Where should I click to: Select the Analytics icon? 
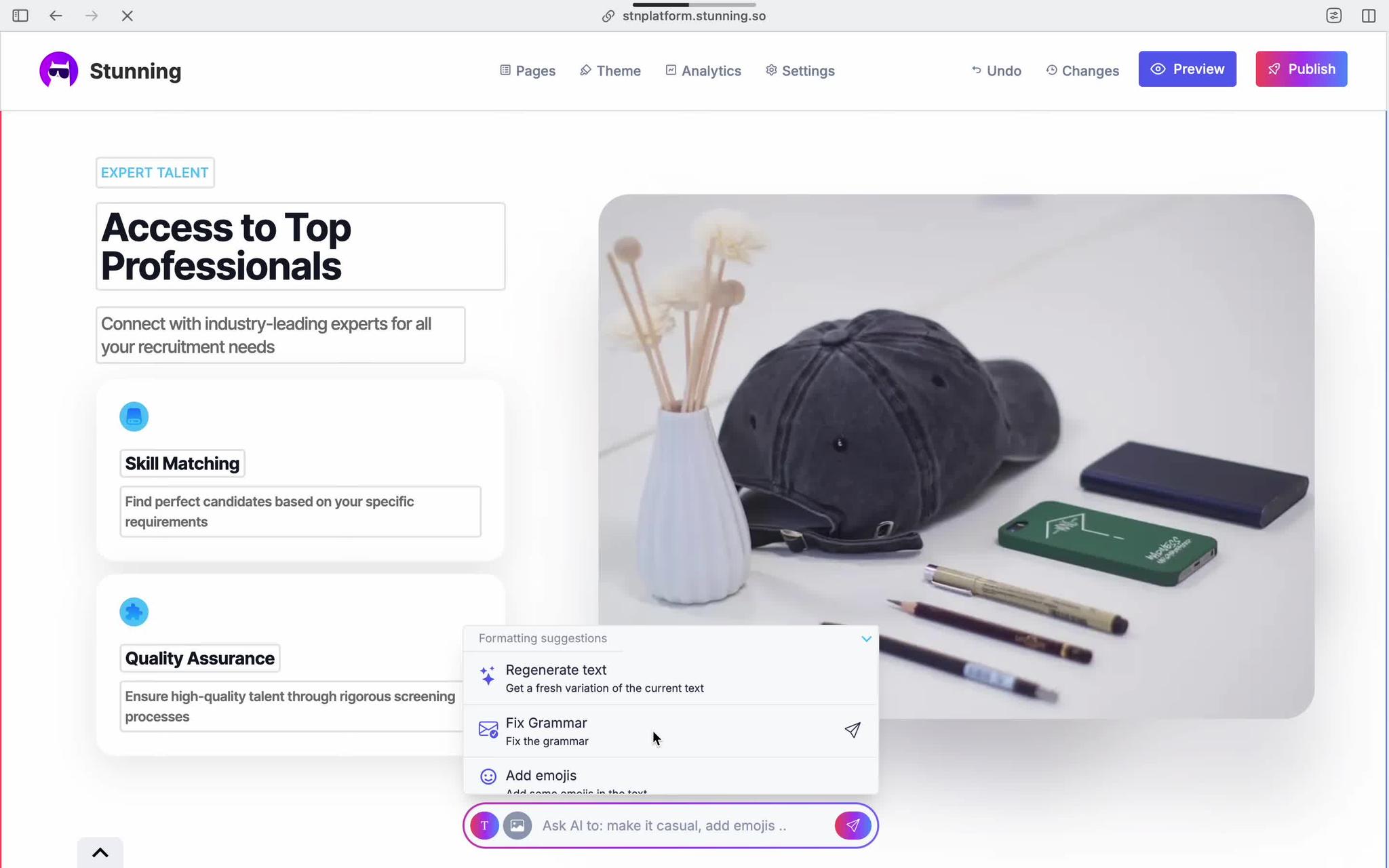click(x=670, y=70)
